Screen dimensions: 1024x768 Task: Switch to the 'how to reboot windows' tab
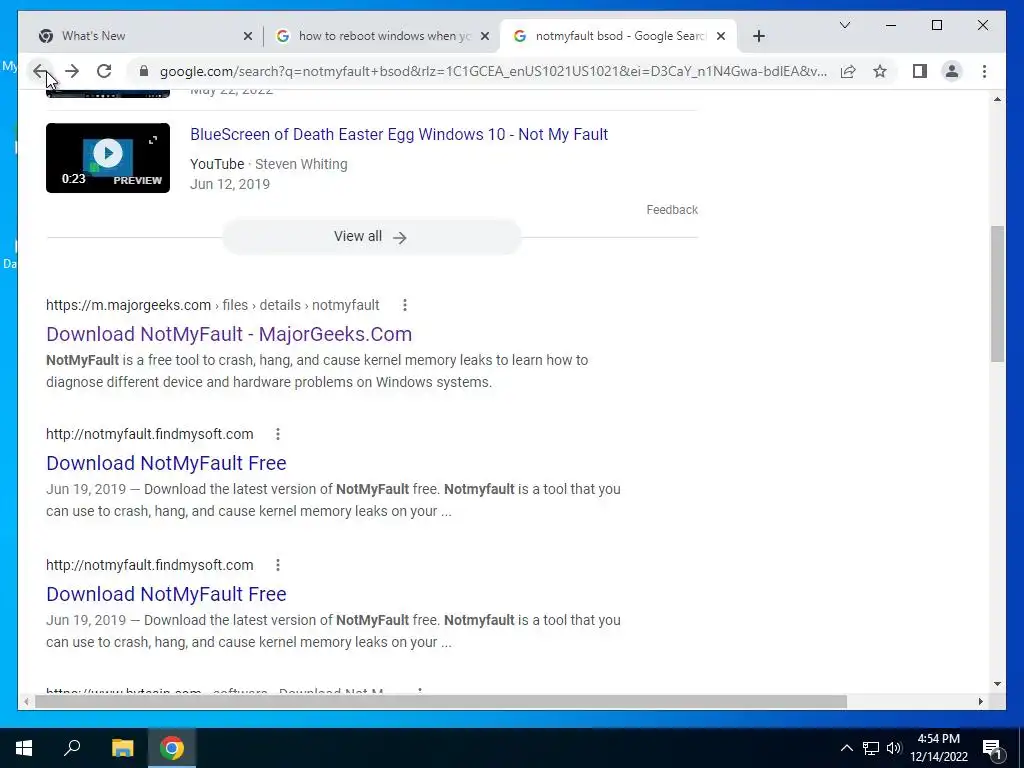[x=382, y=36]
